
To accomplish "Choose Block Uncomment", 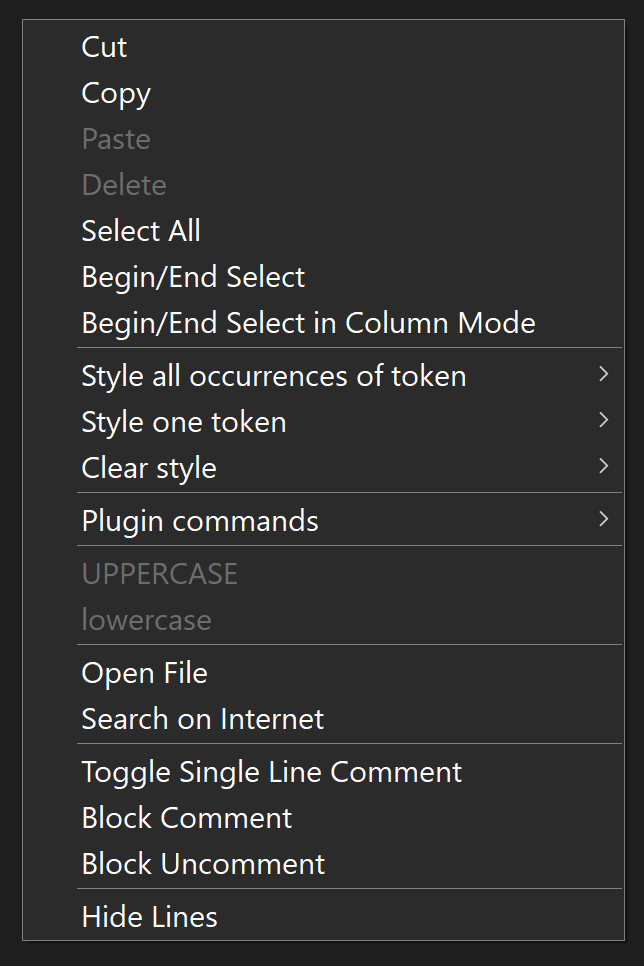I will click(203, 864).
